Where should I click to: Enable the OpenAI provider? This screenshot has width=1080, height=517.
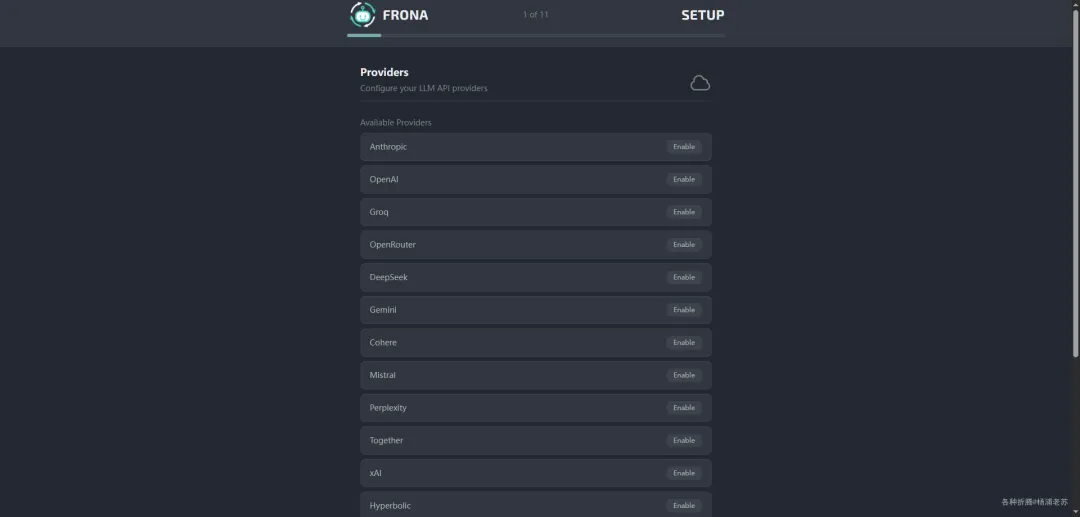pos(684,180)
